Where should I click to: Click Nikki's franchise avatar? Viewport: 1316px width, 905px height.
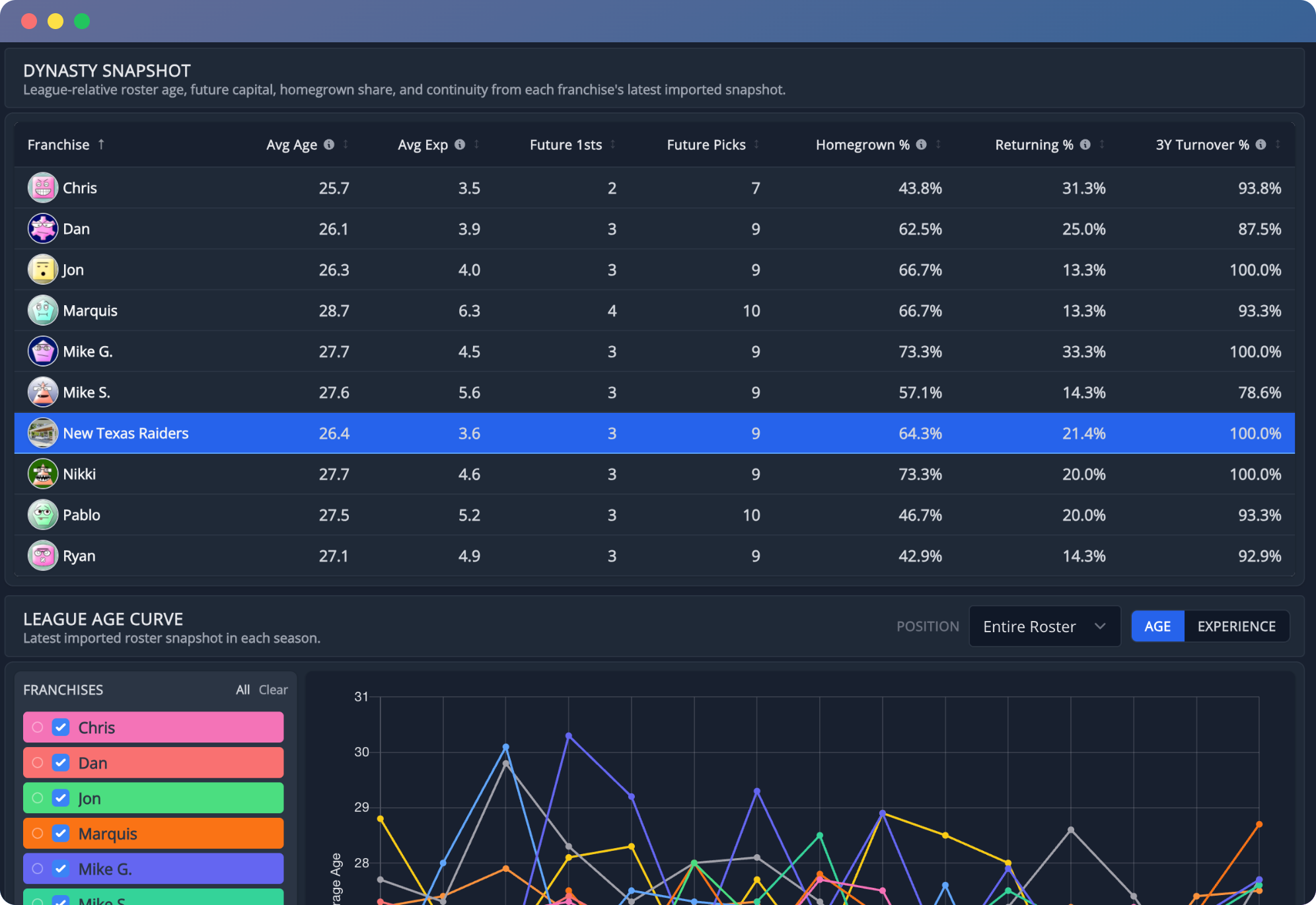(43, 474)
